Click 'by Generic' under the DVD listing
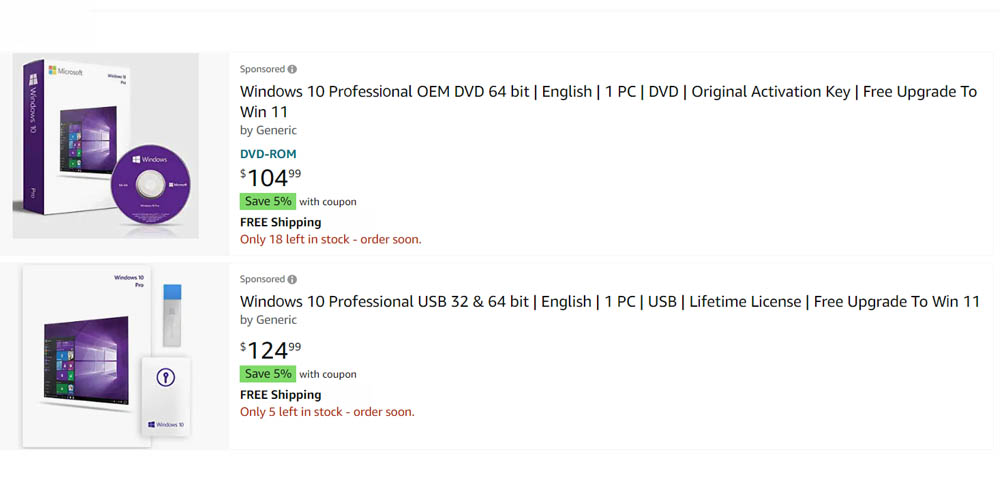1000x500 pixels. click(x=268, y=130)
